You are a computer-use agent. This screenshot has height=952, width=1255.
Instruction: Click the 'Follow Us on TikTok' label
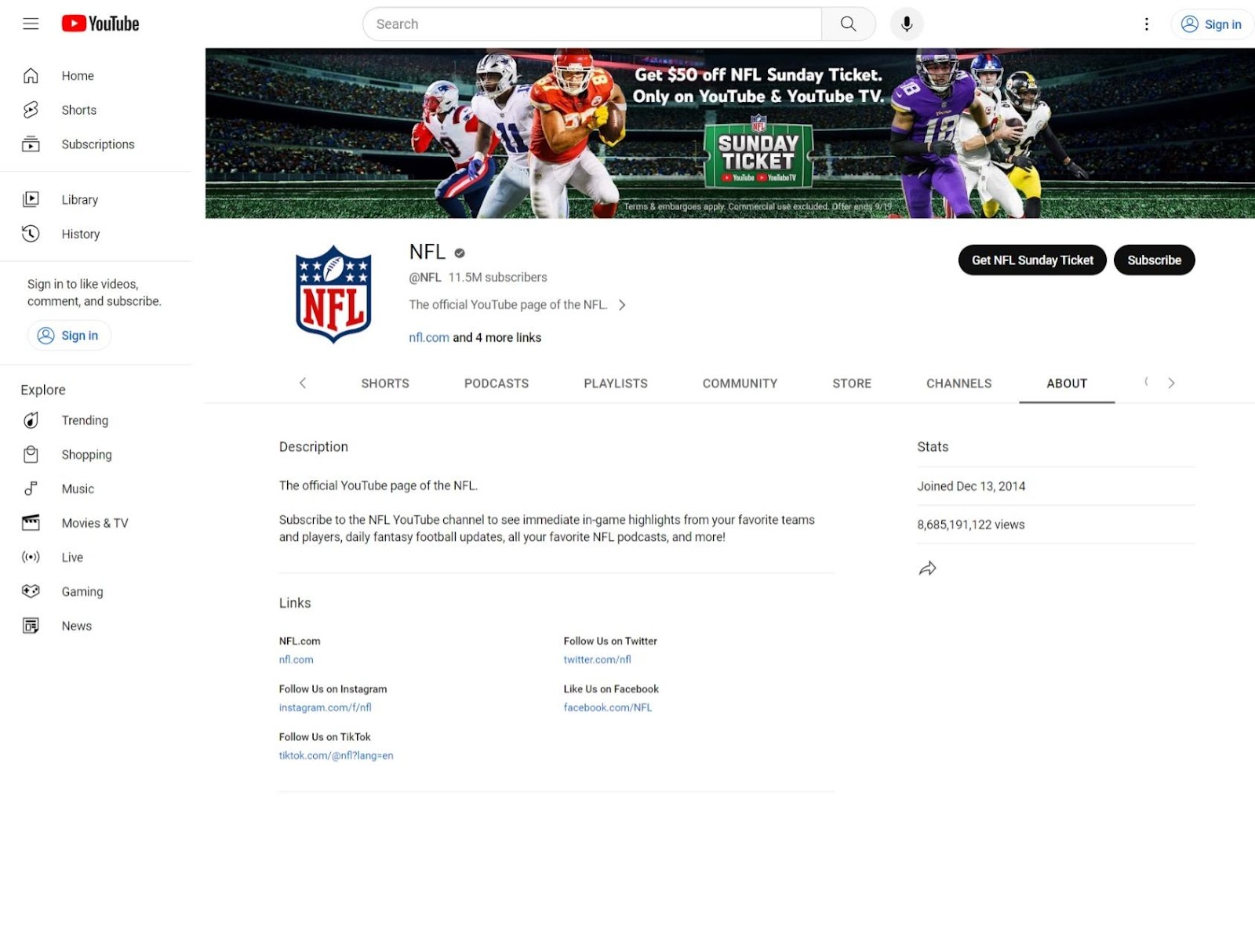pos(325,737)
